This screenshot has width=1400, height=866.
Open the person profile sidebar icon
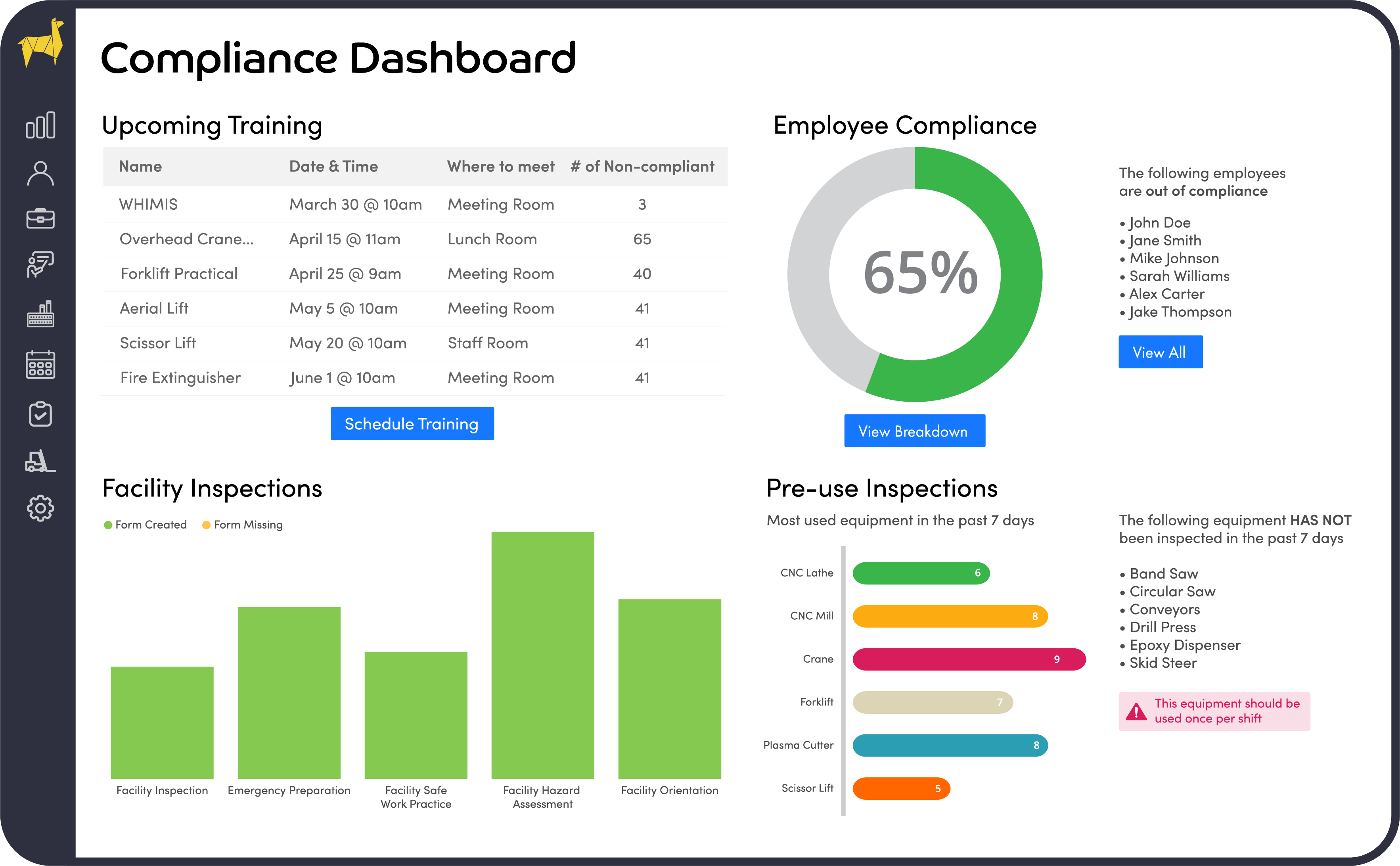40,173
